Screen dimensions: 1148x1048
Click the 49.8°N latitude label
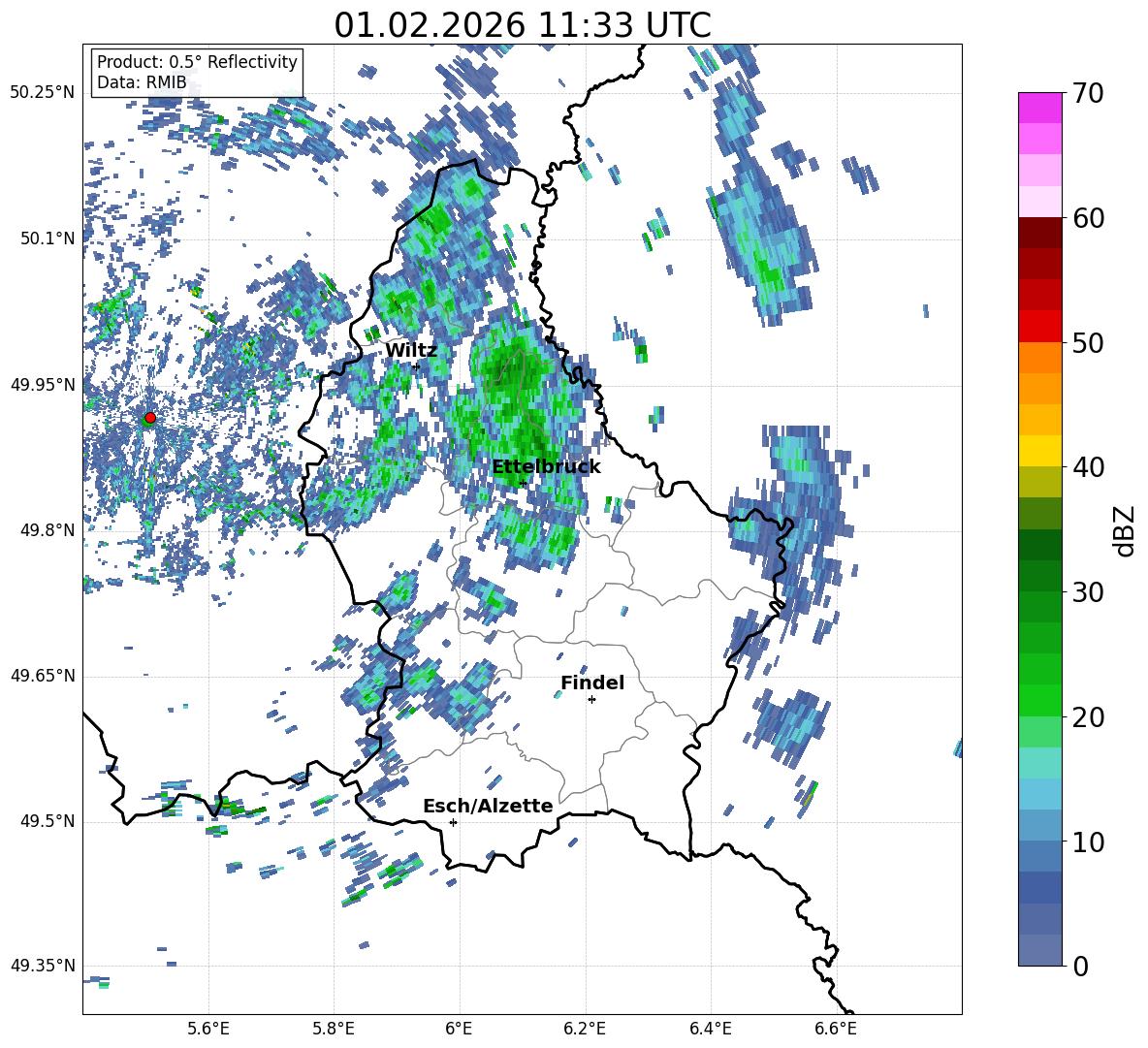[48, 530]
